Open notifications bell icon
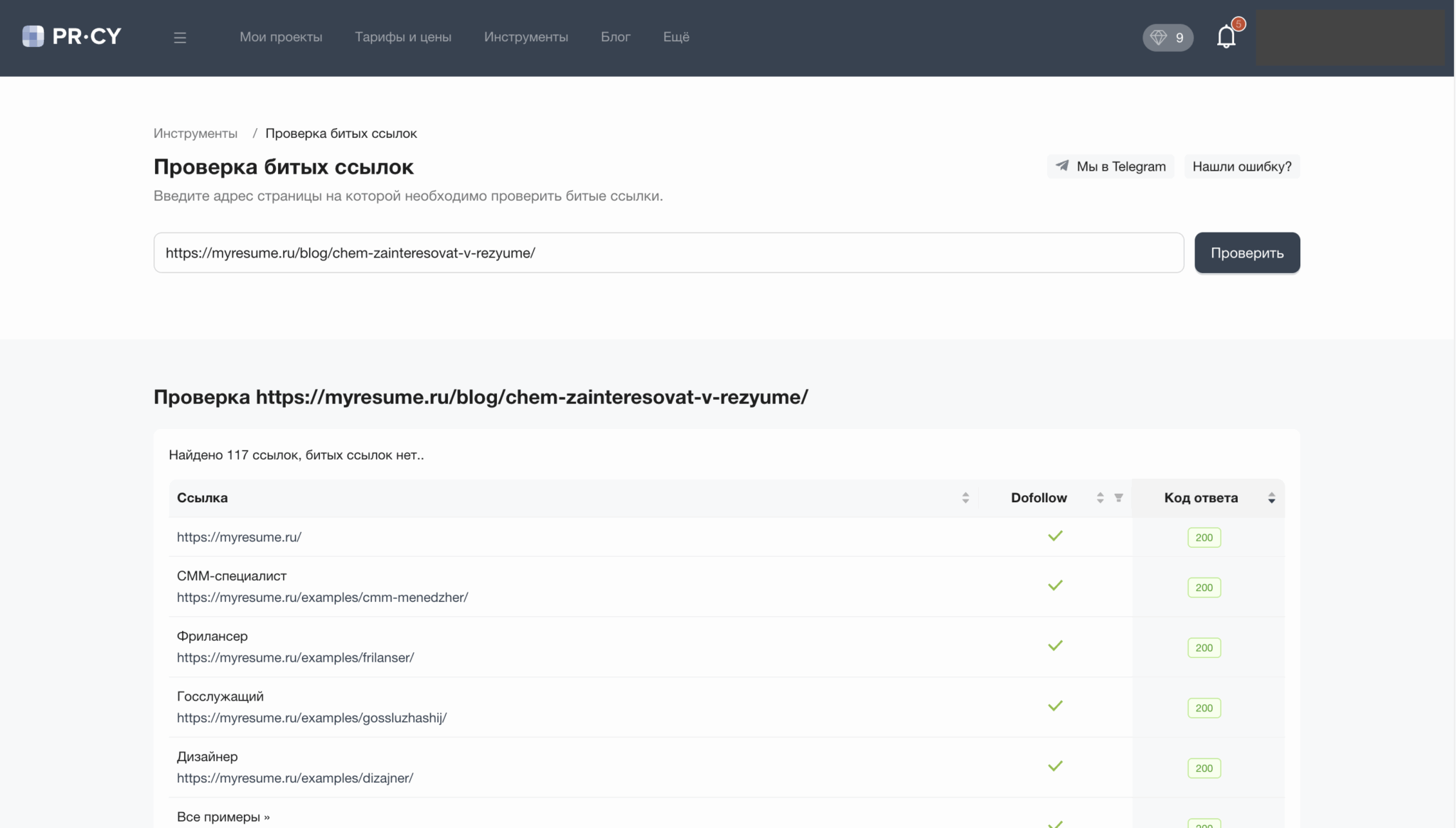 (1226, 37)
